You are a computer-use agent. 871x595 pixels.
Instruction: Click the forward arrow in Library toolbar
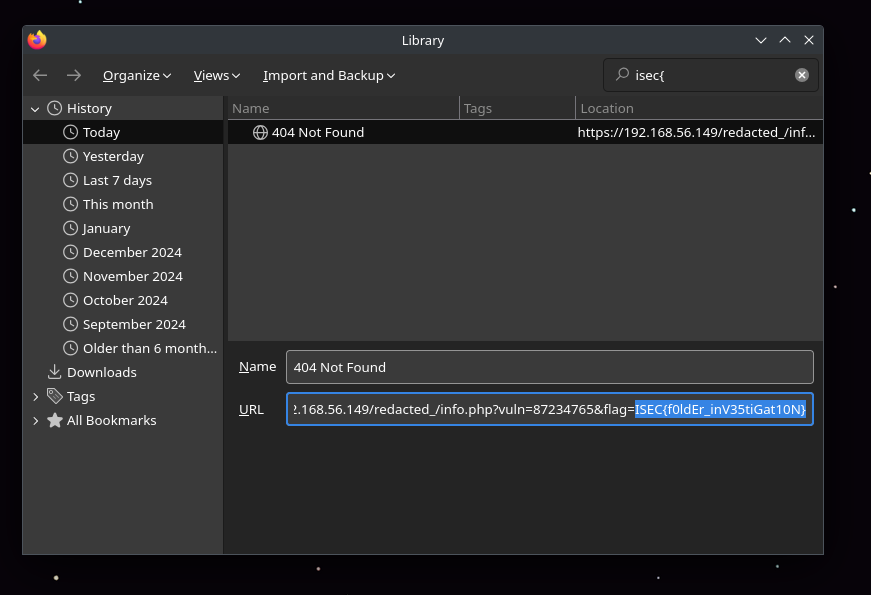coord(74,75)
